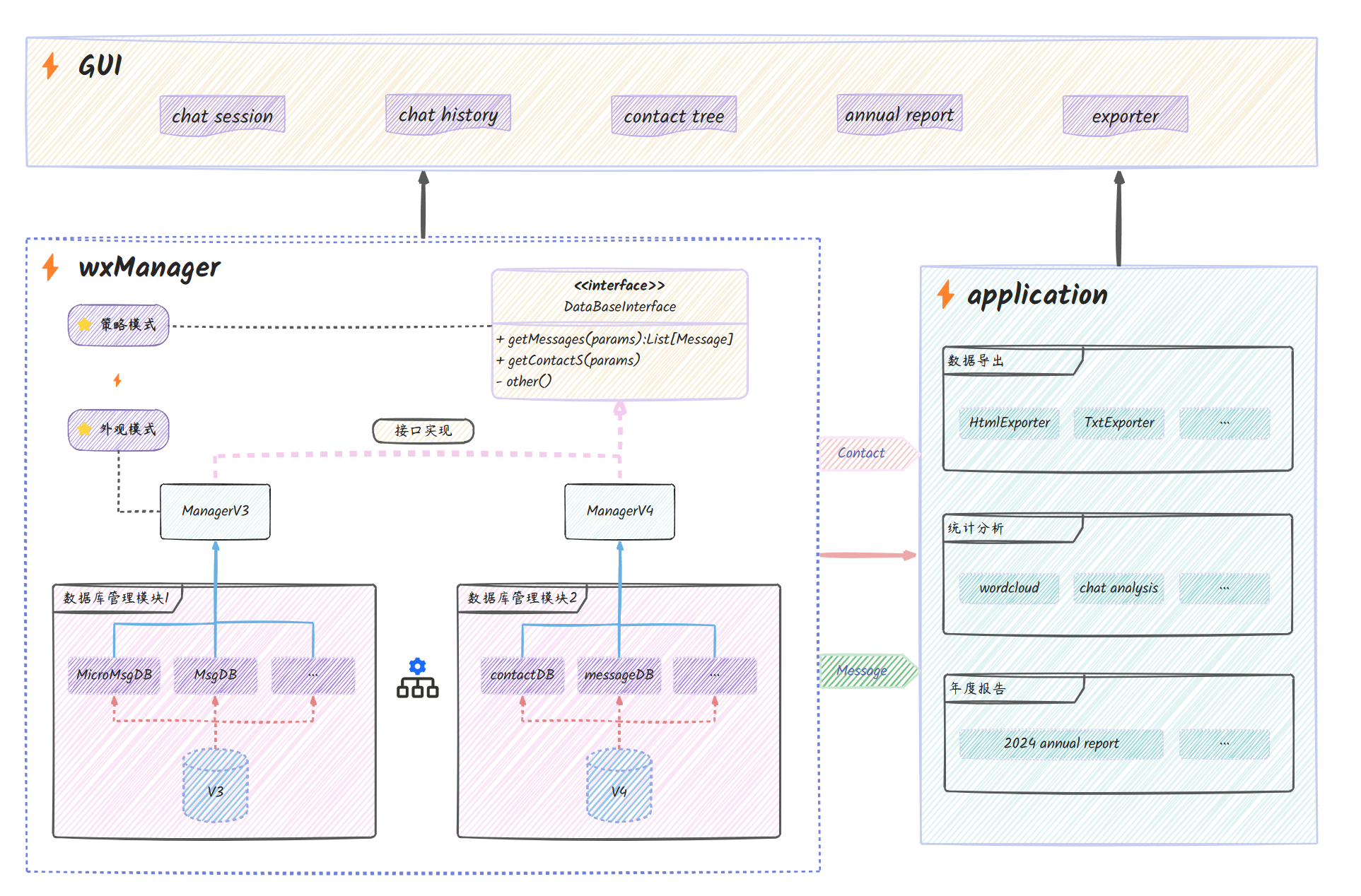
Task: Click the lightning icon beside application title
Action: [945, 294]
